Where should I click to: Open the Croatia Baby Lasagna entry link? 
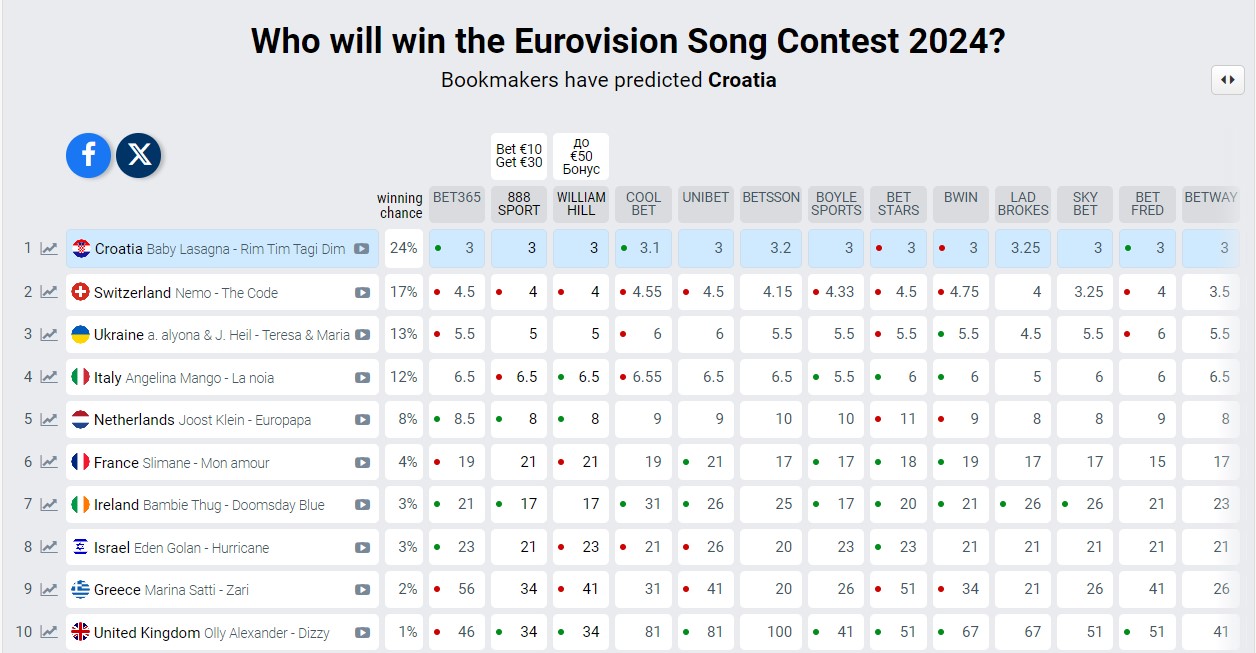[x=220, y=249]
